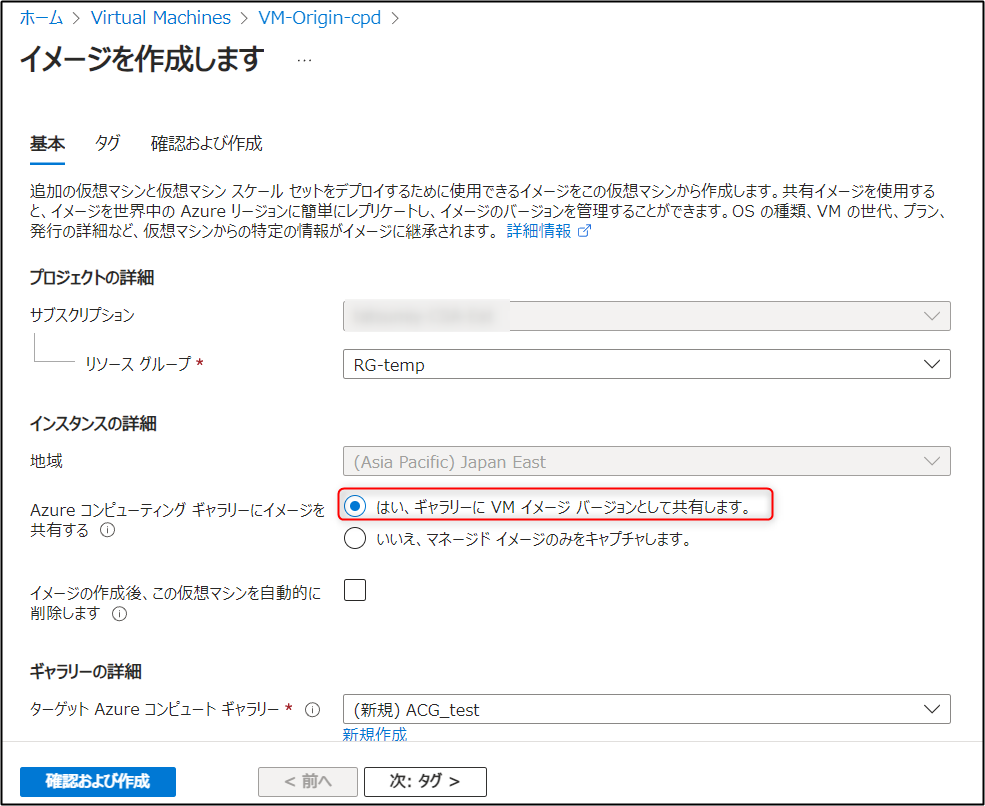Viewport: 985px width, 806px height.
Task: Click the ギャラリーの詳細 heading text
Action: click(85, 672)
